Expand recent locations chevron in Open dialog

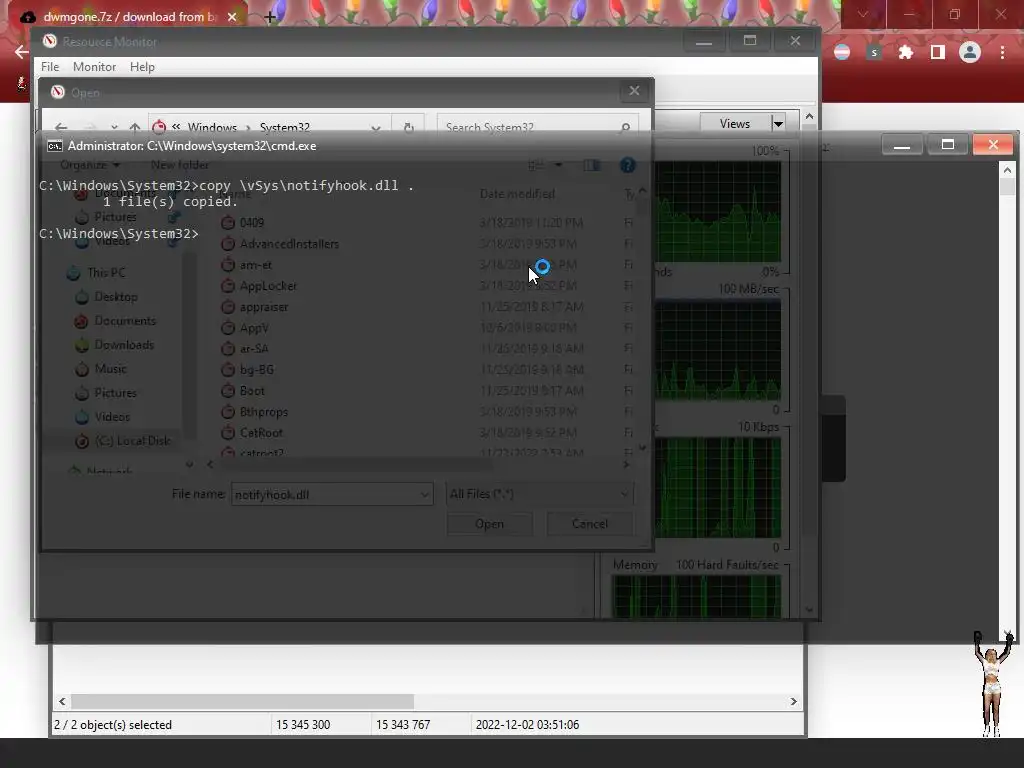pyautogui.click(x=114, y=127)
